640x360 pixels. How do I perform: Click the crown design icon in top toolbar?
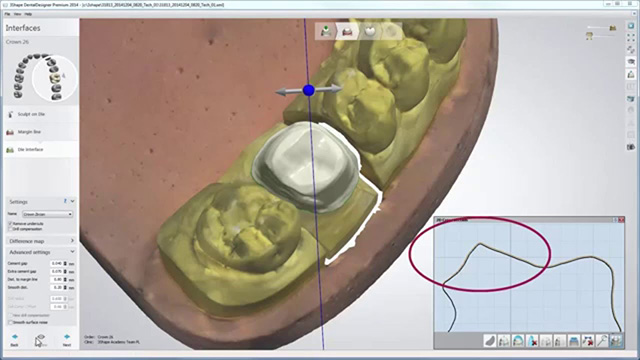370,31
